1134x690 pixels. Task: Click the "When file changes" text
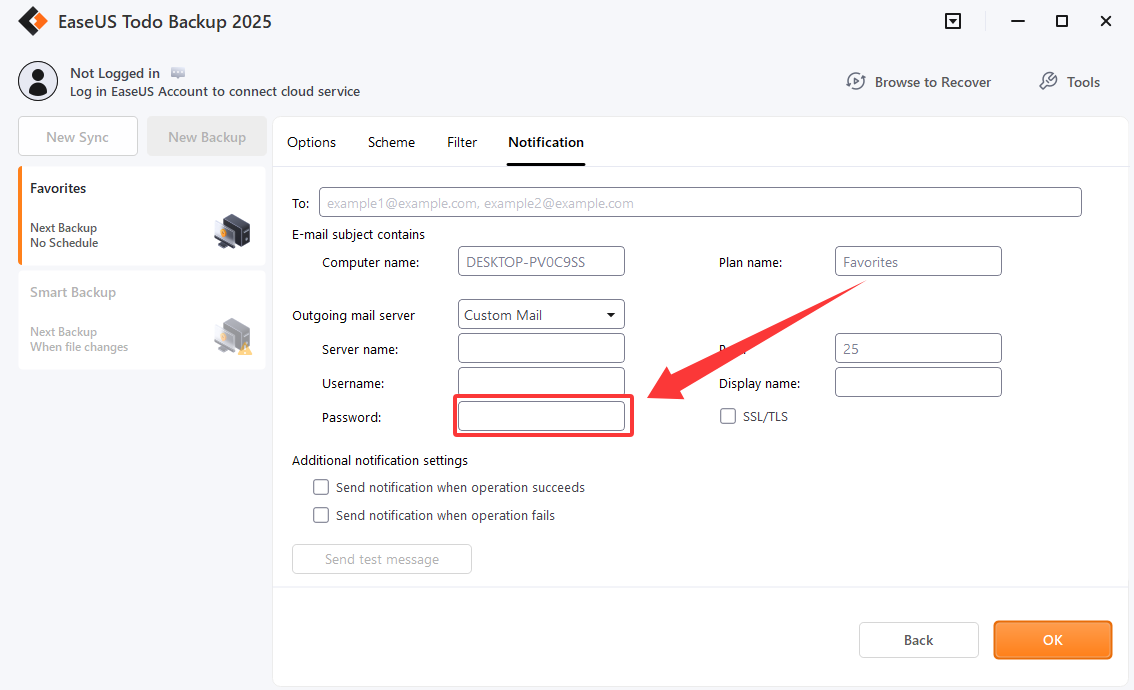tap(79, 347)
